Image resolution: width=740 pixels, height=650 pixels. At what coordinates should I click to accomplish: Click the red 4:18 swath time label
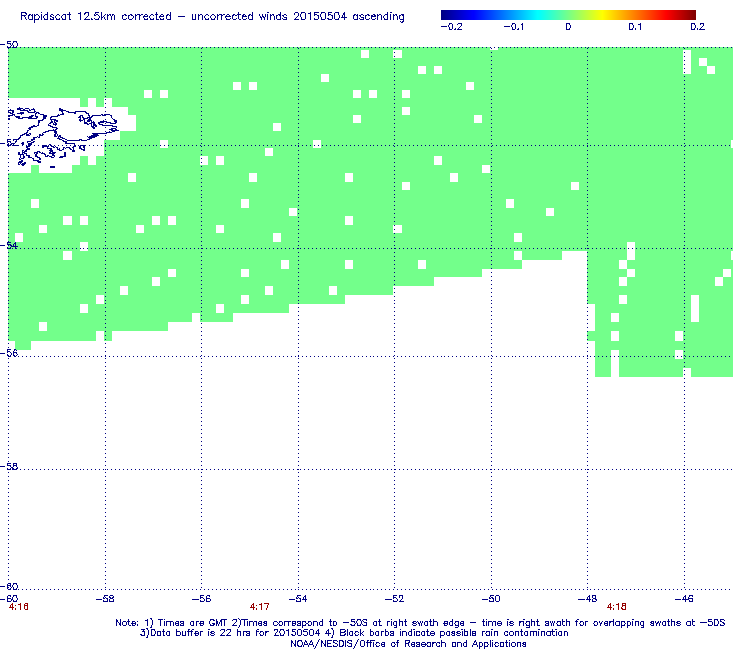click(616, 607)
